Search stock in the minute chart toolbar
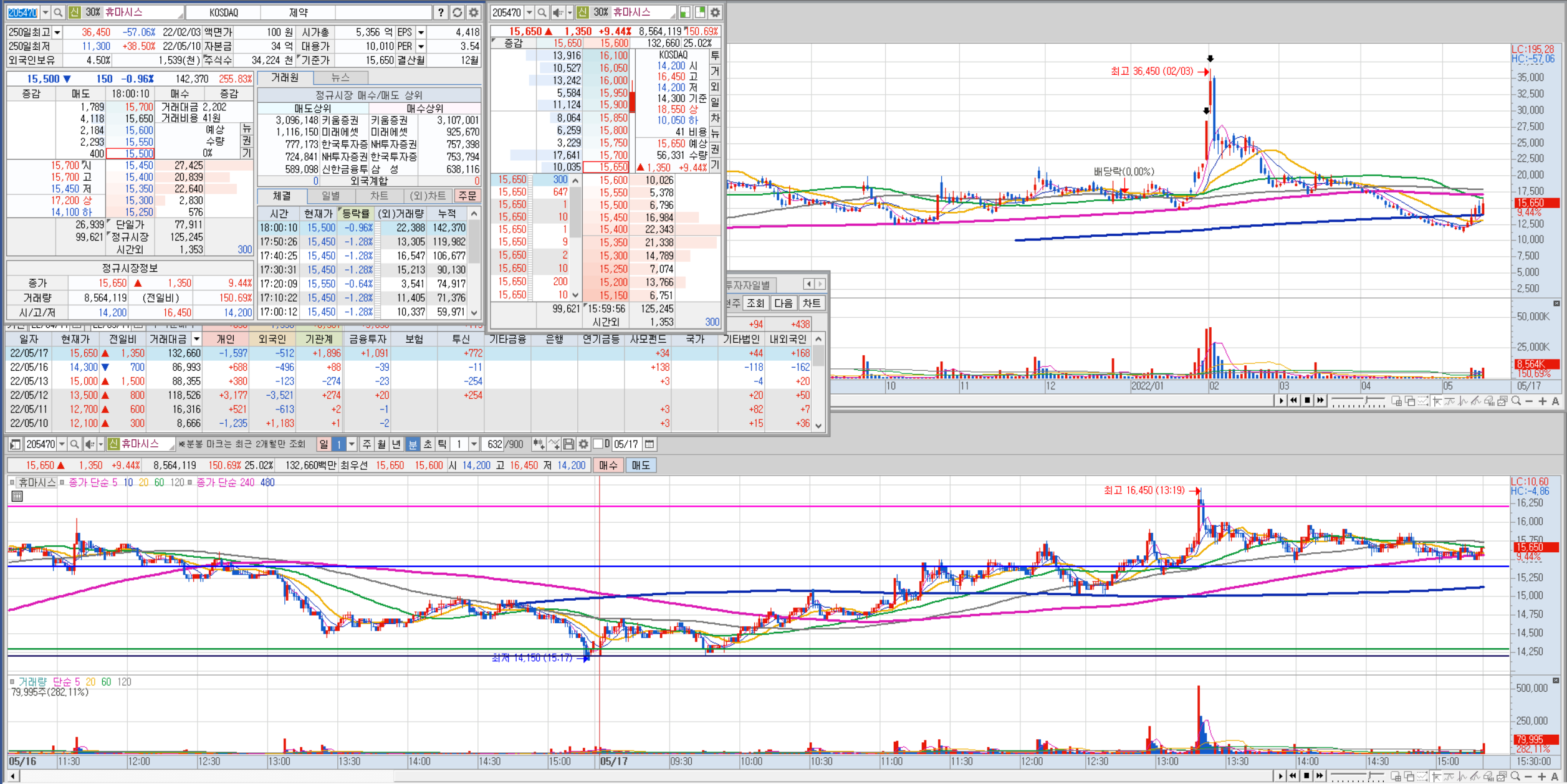This screenshot has height=784, width=1567. (74, 444)
